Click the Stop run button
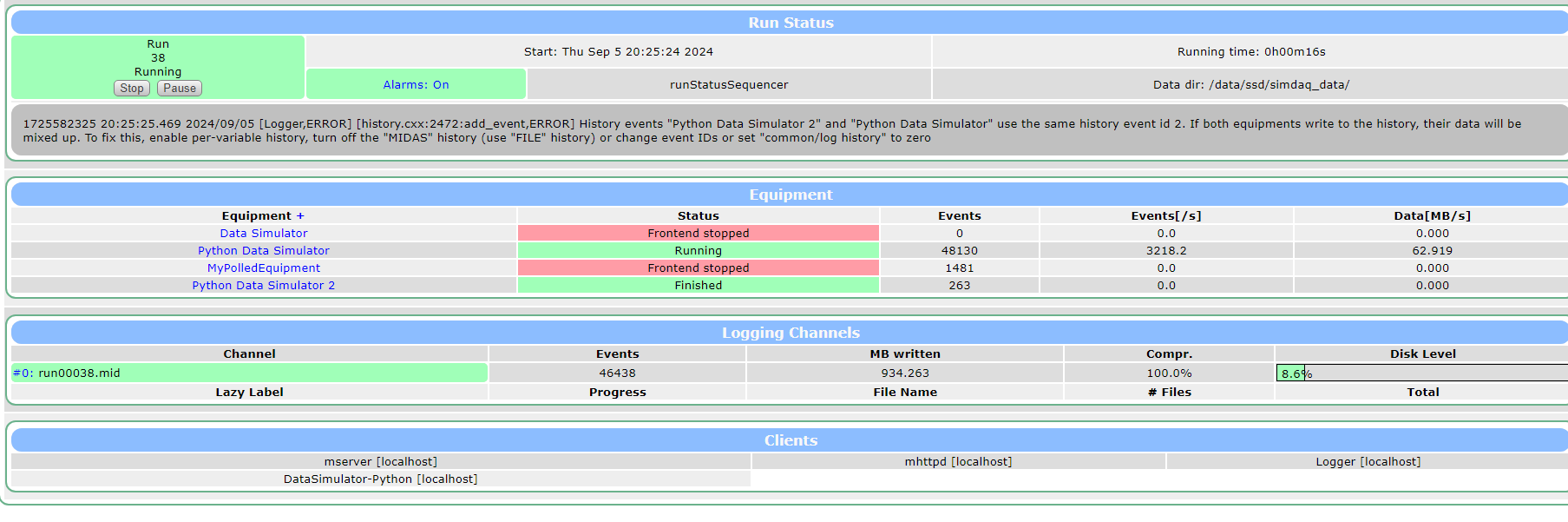This screenshot has width=1568, height=522. click(x=132, y=88)
